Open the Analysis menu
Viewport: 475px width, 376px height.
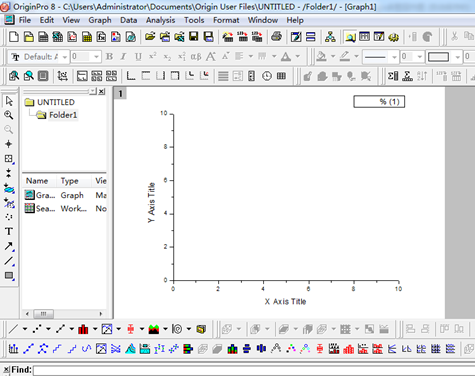[x=160, y=20]
